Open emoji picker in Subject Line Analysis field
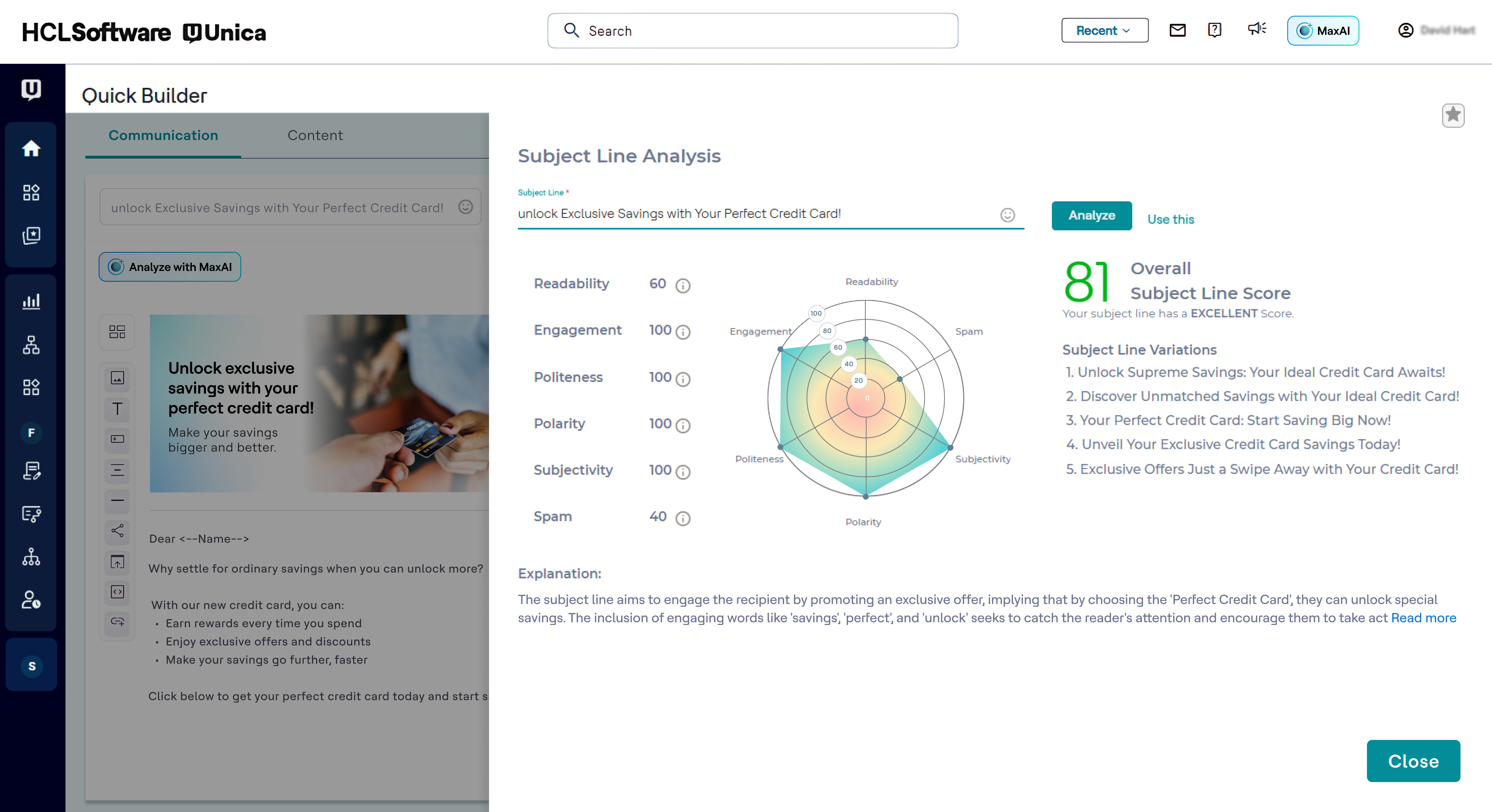Viewport: 1492px width, 812px height. (x=1008, y=215)
